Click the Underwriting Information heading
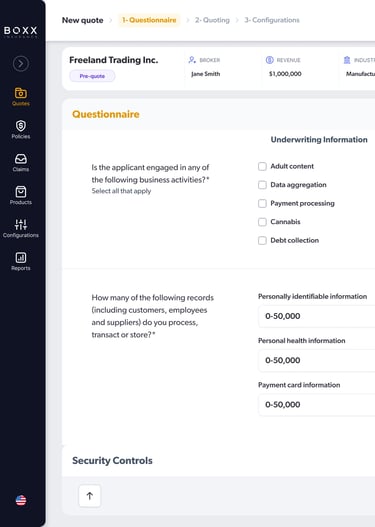The width and height of the screenshot is (375, 527). click(x=319, y=139)
